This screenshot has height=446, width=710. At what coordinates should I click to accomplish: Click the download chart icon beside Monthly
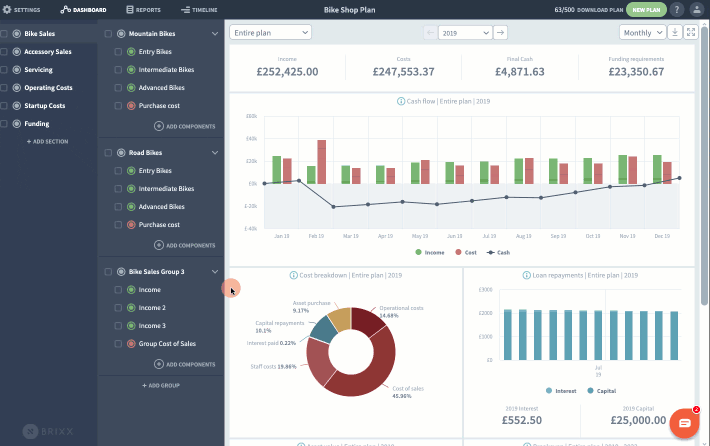click(675, 33)
